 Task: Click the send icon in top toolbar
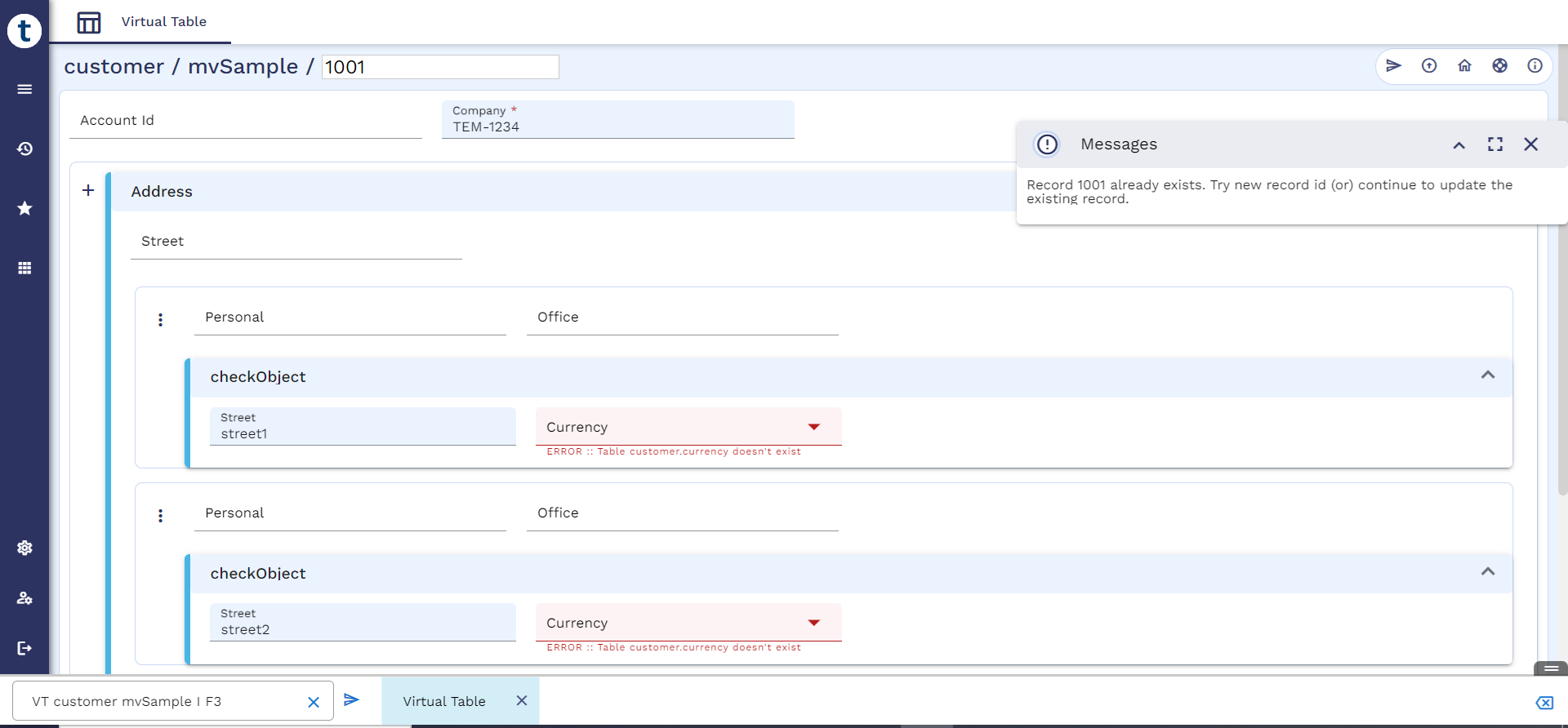click(1393, 66)
